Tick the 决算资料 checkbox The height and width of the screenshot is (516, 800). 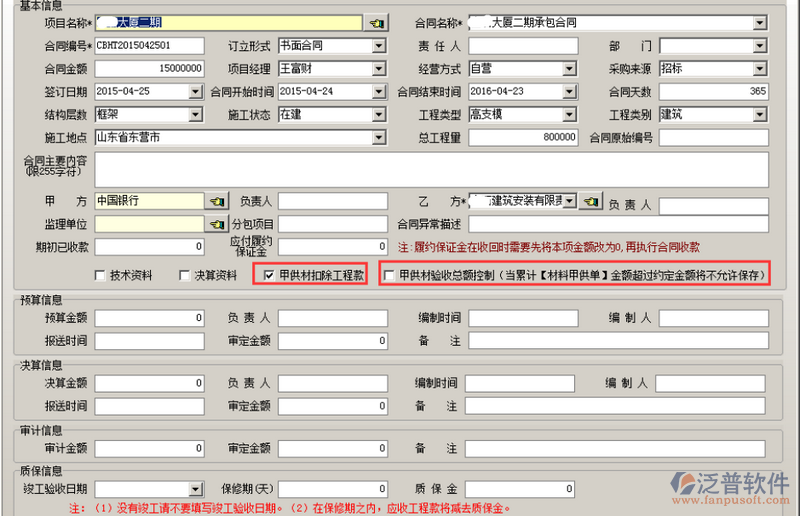tap(185, 275)
